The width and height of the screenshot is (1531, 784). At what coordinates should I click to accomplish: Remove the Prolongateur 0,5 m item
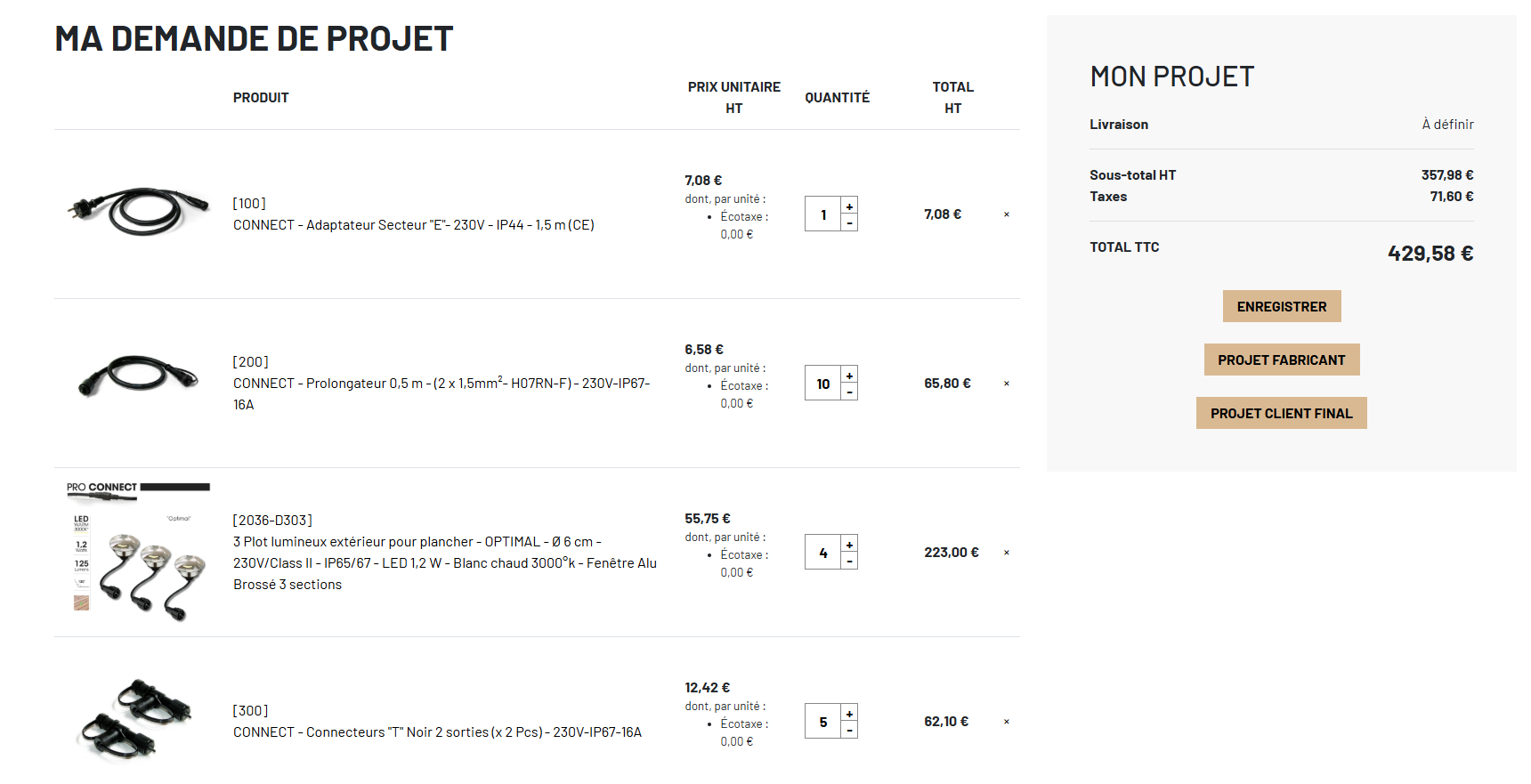[1007, 384]
